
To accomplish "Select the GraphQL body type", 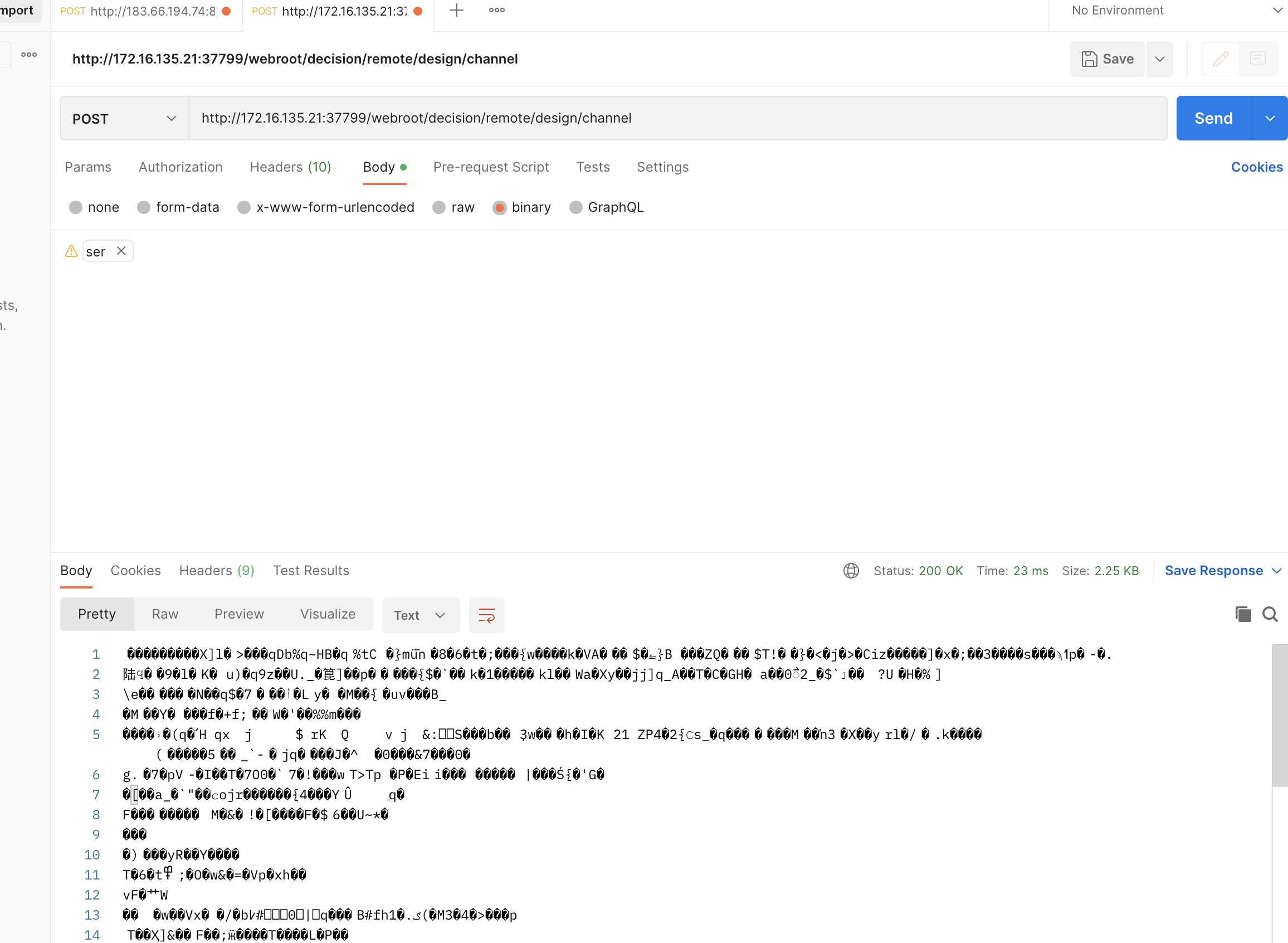I will 575,207.
